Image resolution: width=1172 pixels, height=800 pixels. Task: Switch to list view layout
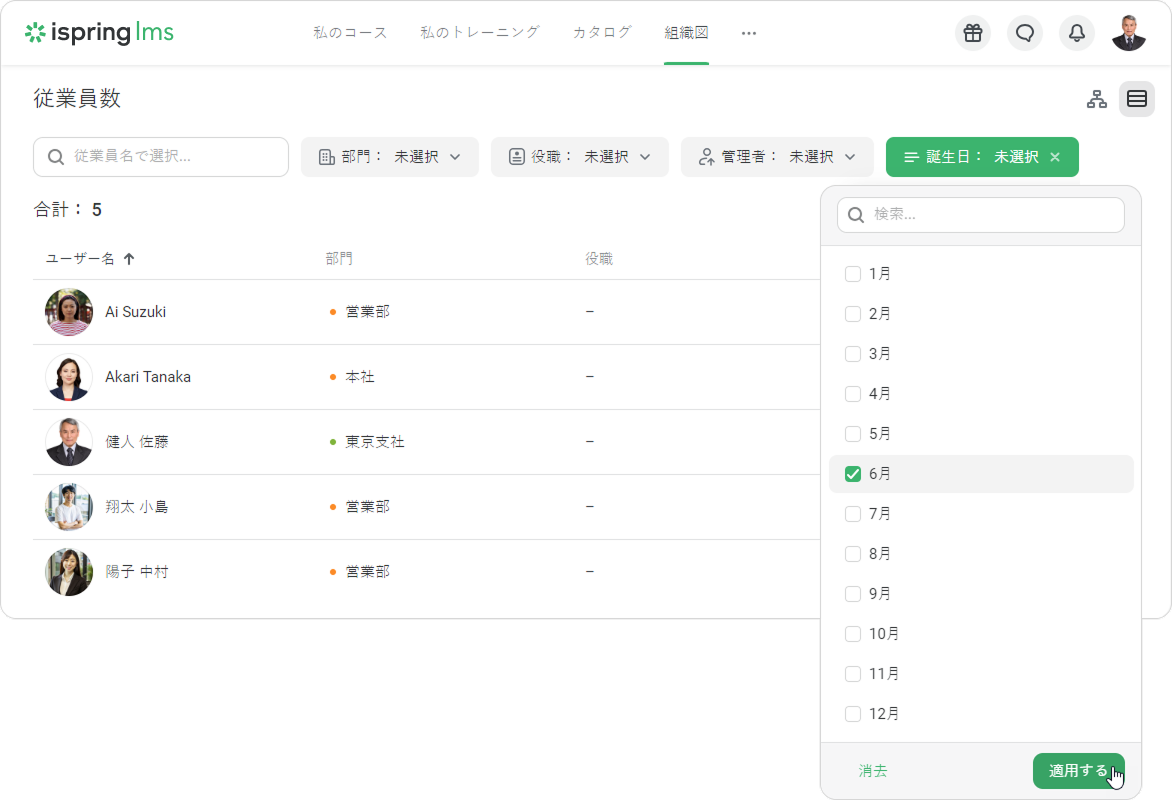pos(1137,99)
